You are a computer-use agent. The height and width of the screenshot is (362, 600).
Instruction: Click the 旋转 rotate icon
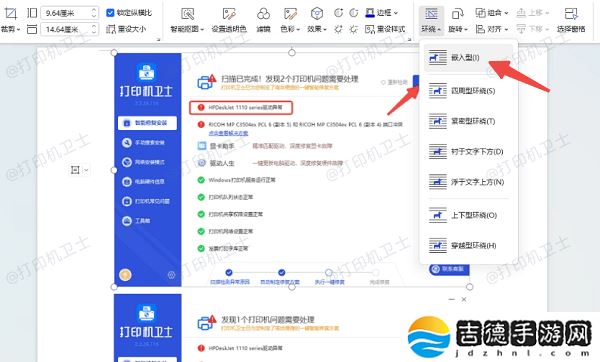(457, 14)
